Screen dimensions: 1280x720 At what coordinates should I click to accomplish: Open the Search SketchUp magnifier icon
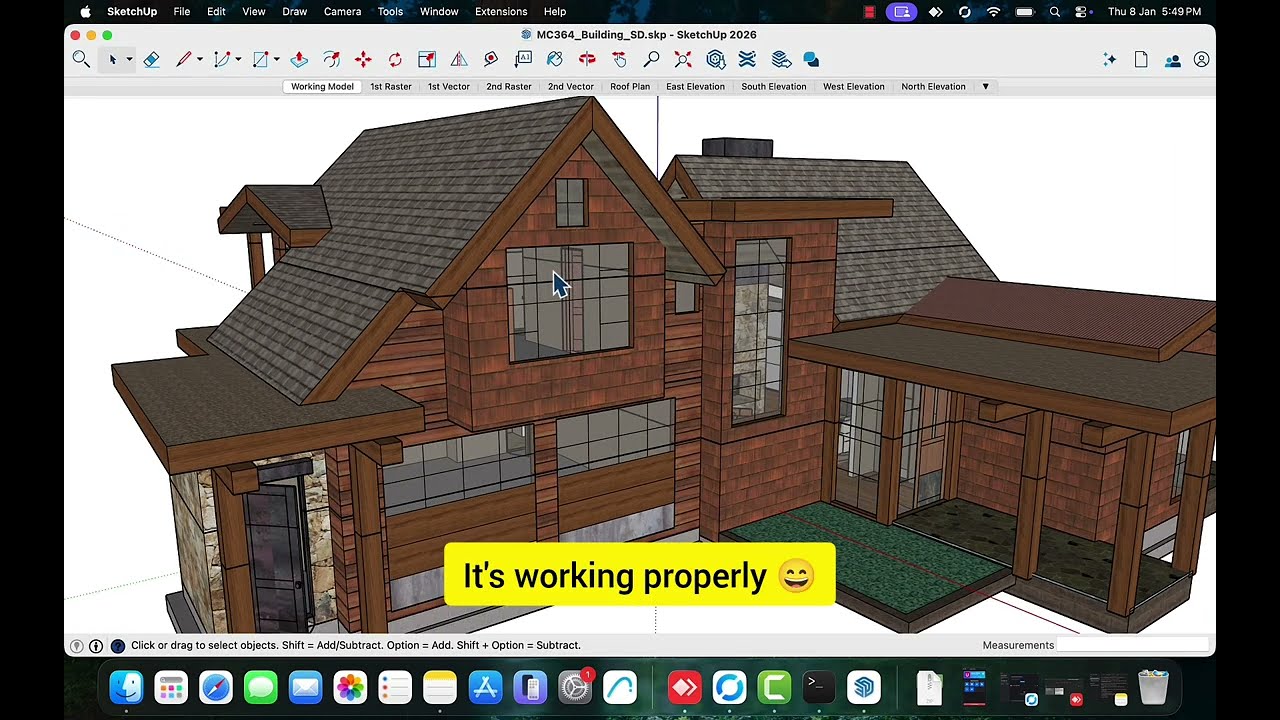tap(81, 60)
